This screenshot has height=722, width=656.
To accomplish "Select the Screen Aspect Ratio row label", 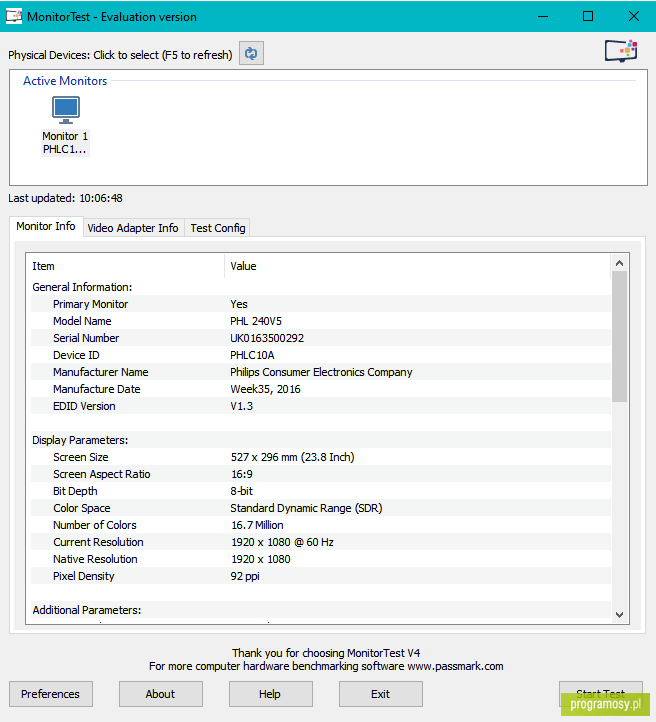I will click(x=102, y=474).
